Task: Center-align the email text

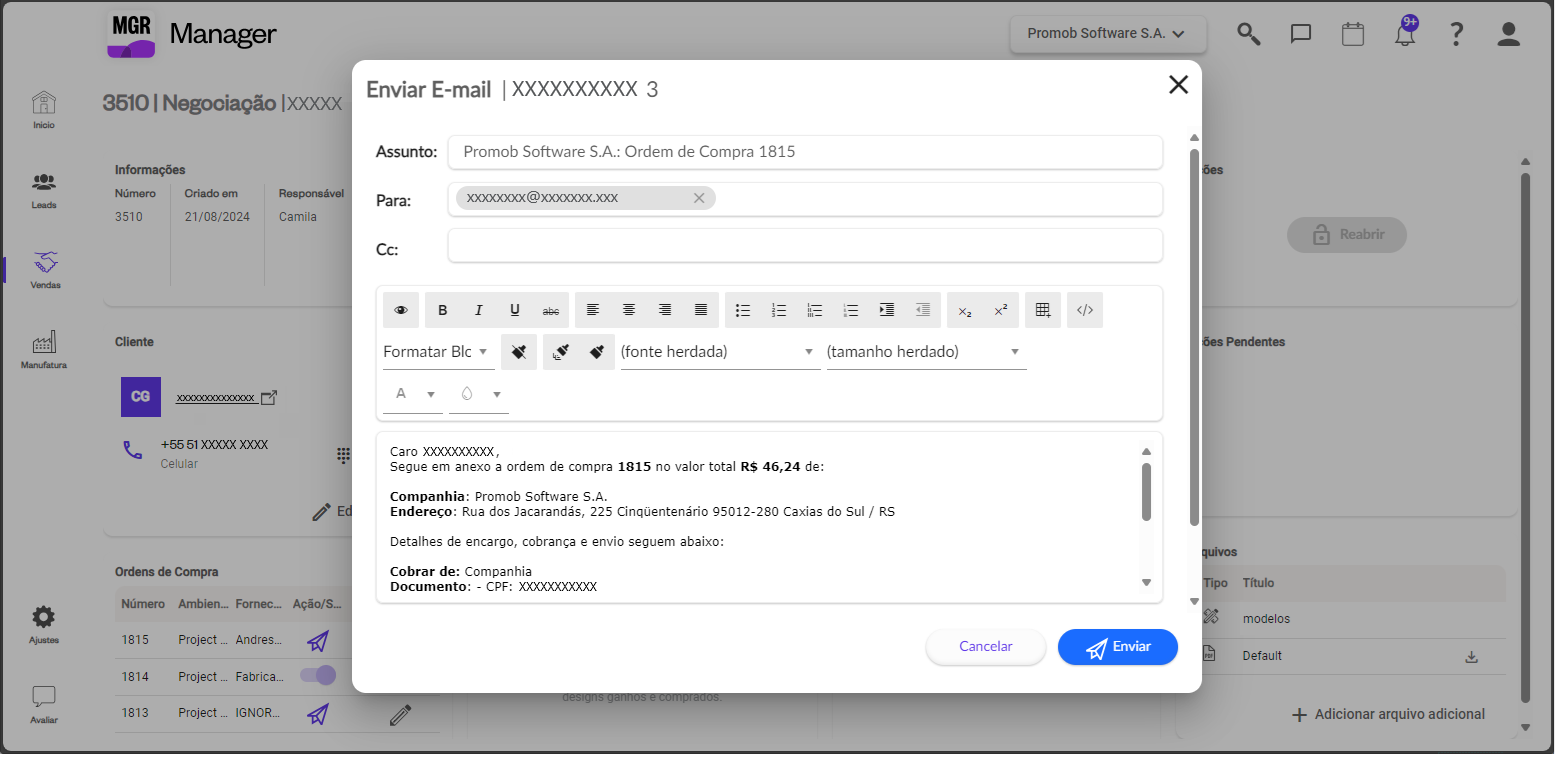Action: pyautogui.click(x=629, y=310)
